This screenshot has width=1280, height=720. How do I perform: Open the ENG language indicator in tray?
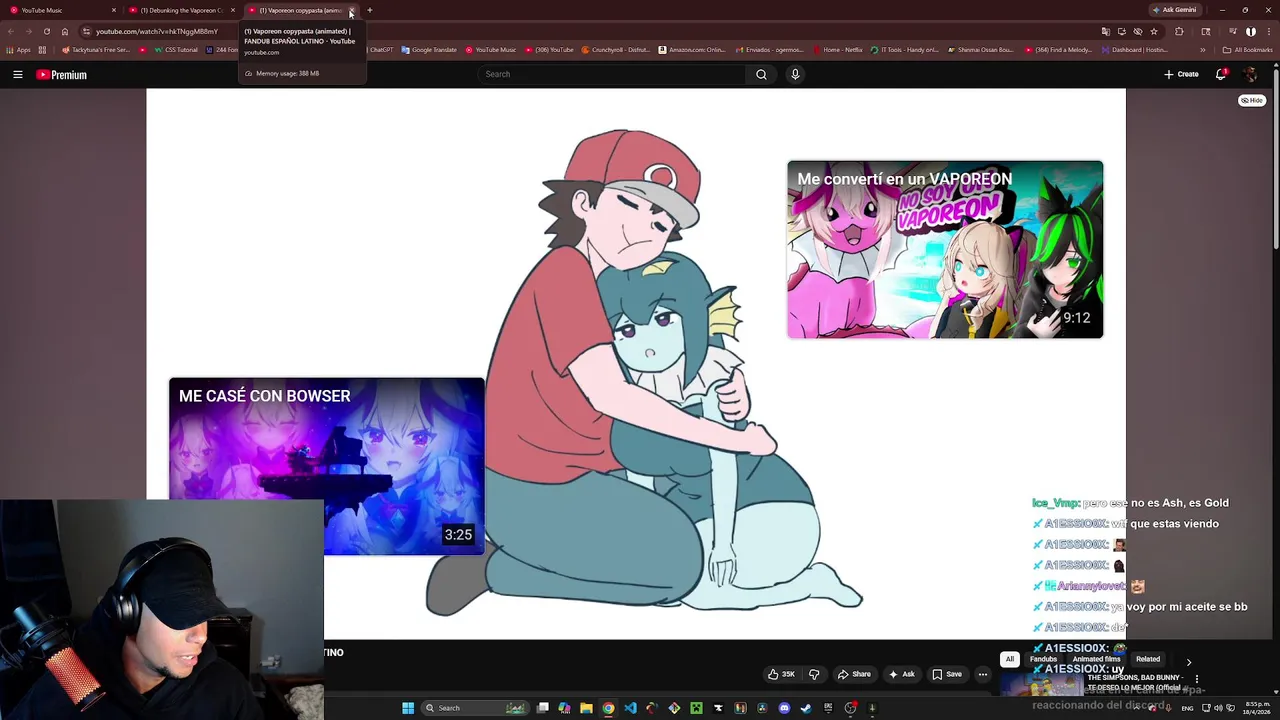pyautogui.click(x=1187, y=708)
